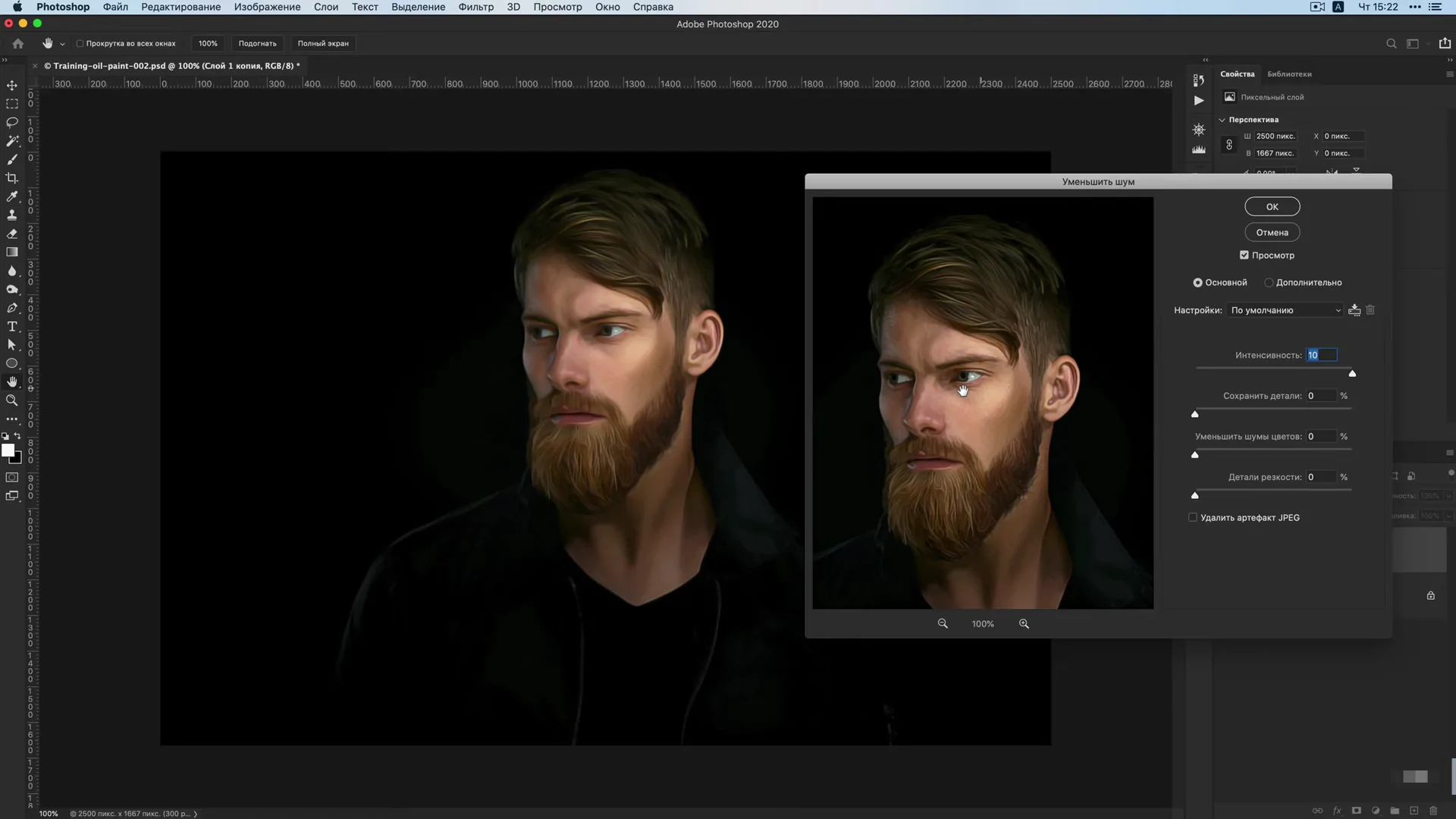The image size is (1456, 819).
Task: Select the Основной radio button
Action: coord(1198,282)
